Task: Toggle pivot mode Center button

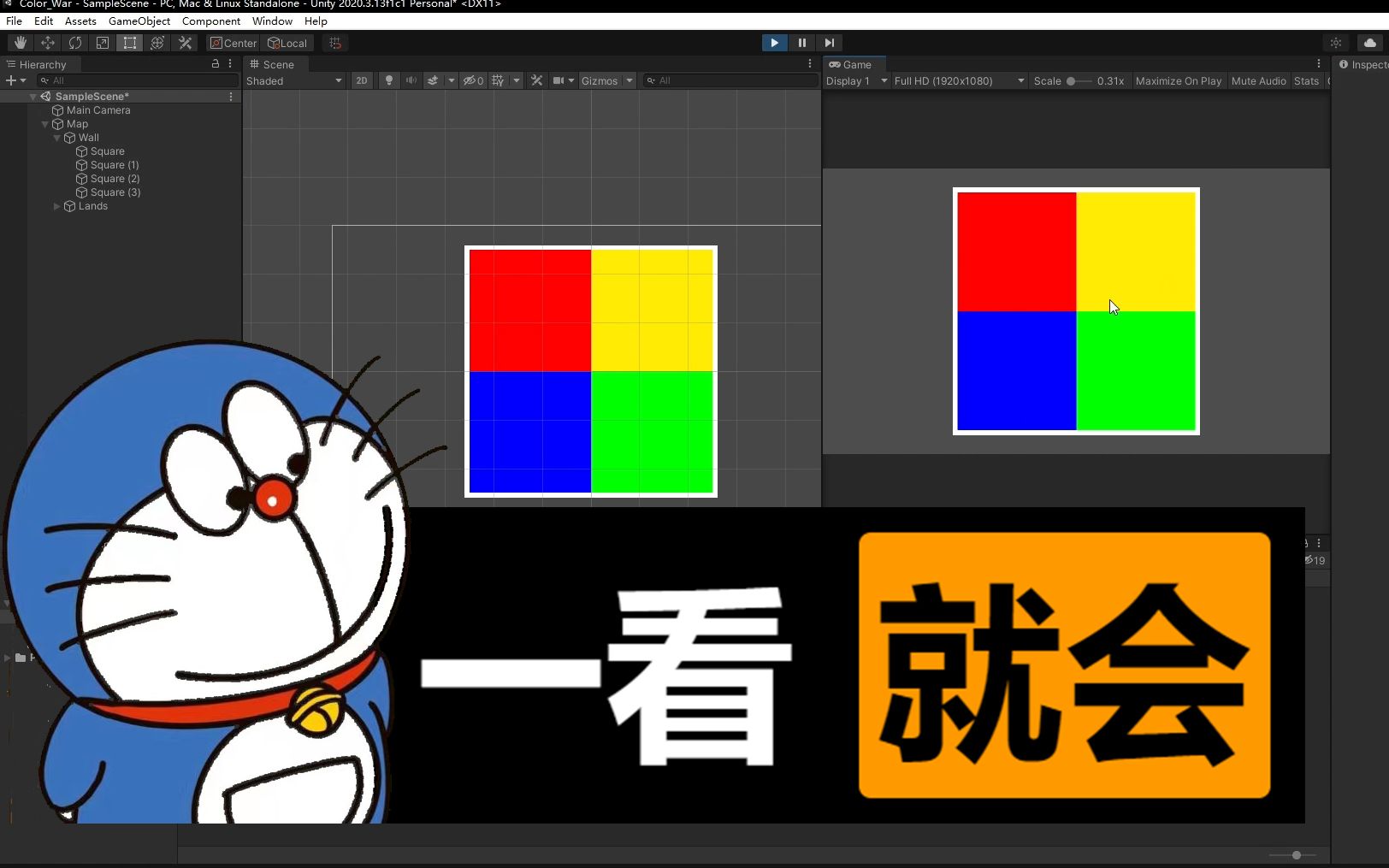Action: pos(233,43)
